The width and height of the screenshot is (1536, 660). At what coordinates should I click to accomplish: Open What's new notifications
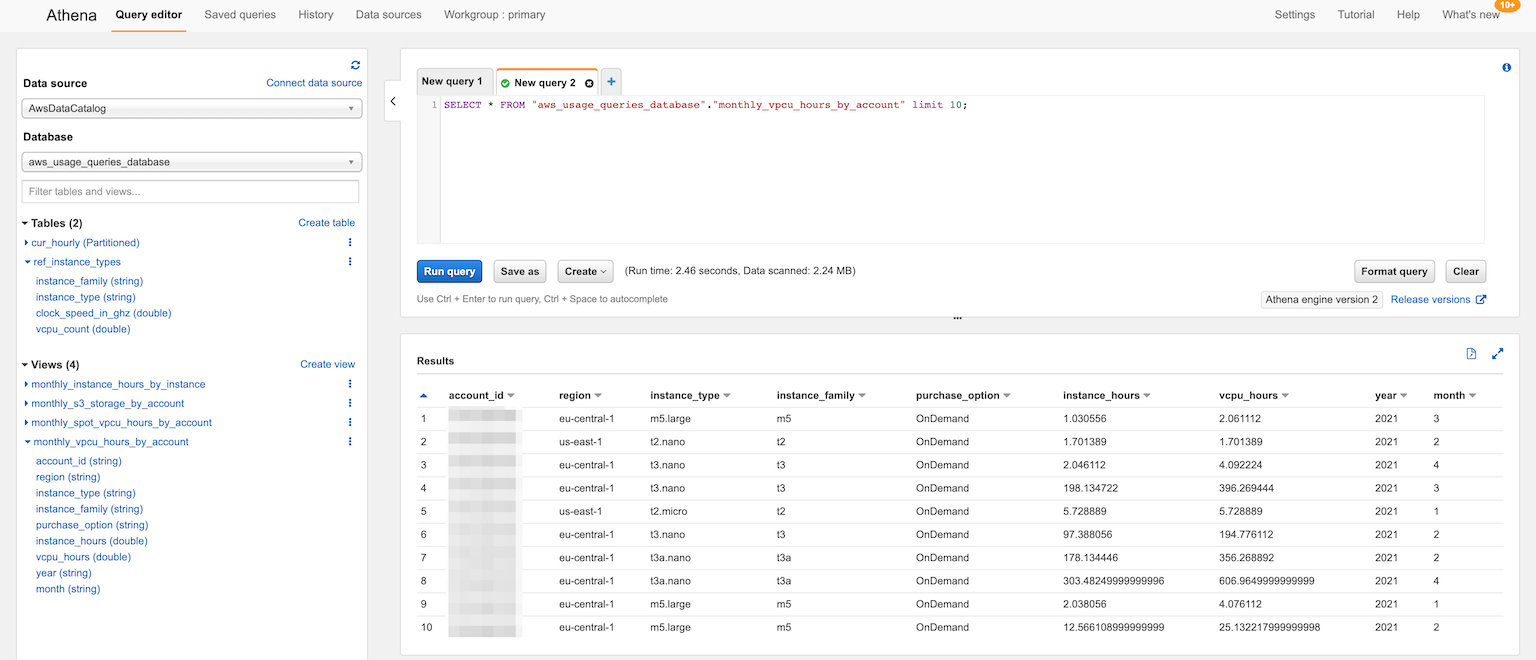coord(1471,15)
